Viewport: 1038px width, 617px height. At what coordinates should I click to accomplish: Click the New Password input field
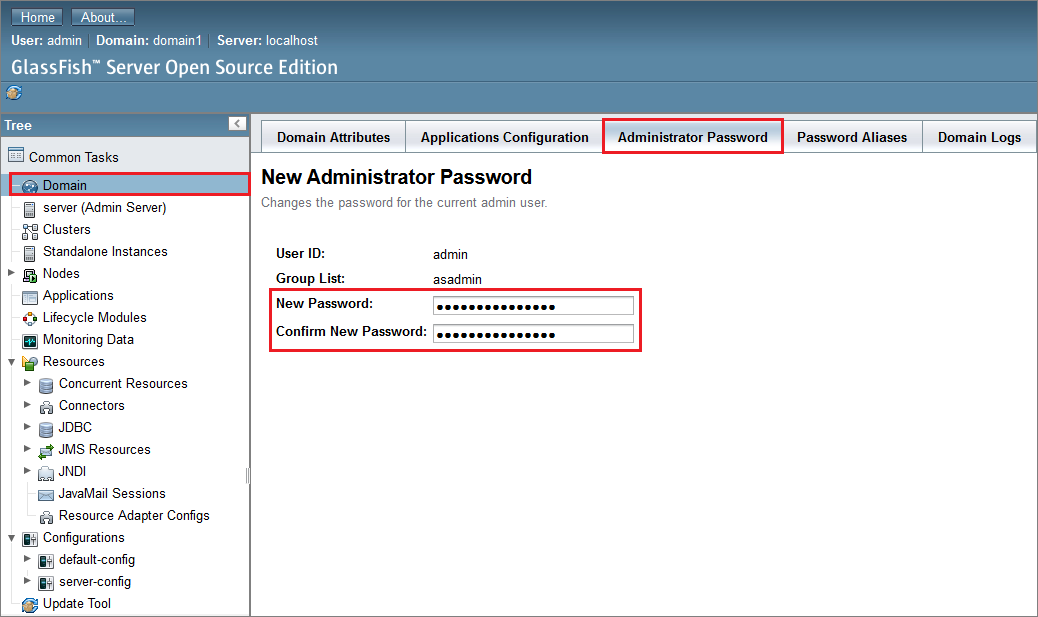click(x=534, y=306)
